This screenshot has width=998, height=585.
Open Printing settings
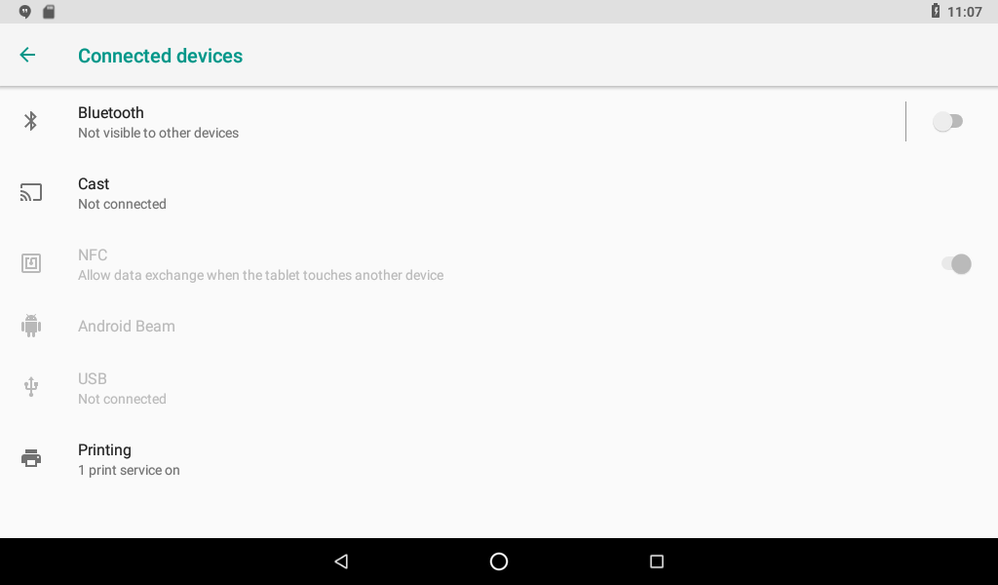tap(499, 459)
